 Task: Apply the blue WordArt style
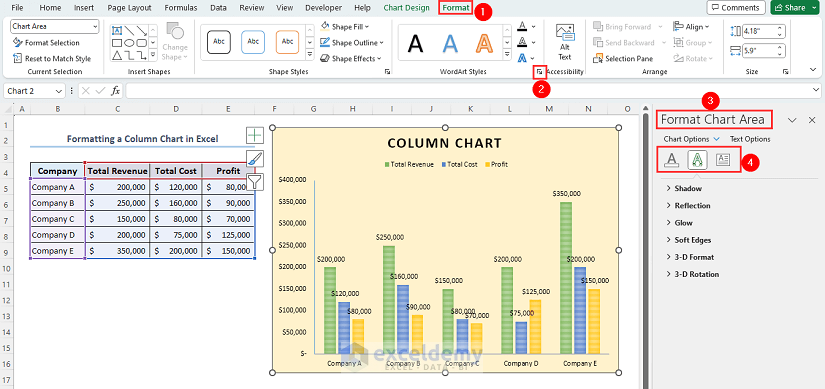click(450, 43)
